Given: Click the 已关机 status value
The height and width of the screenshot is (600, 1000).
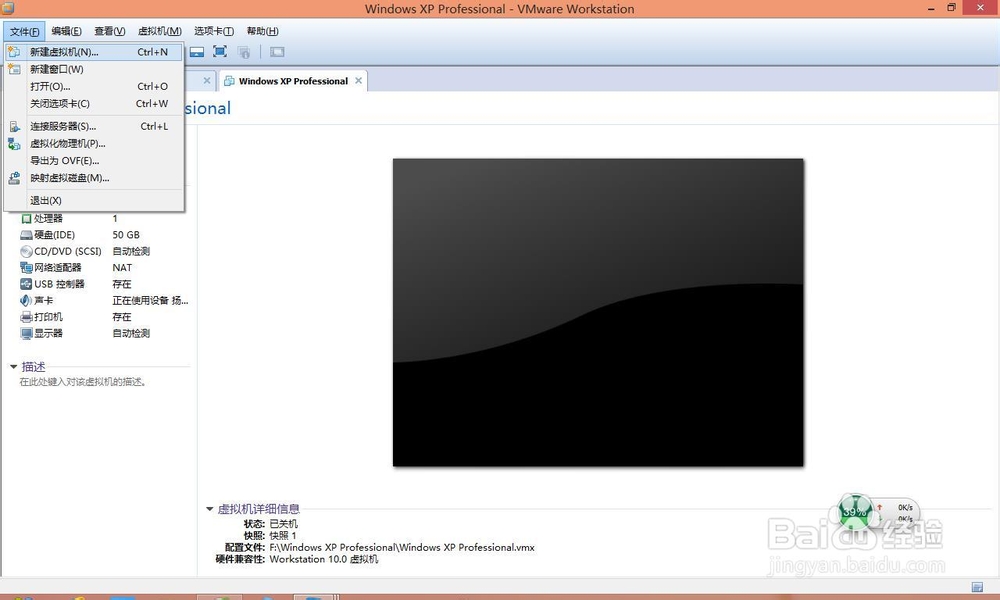Looking at the screenshot, I should coord(283,524).
